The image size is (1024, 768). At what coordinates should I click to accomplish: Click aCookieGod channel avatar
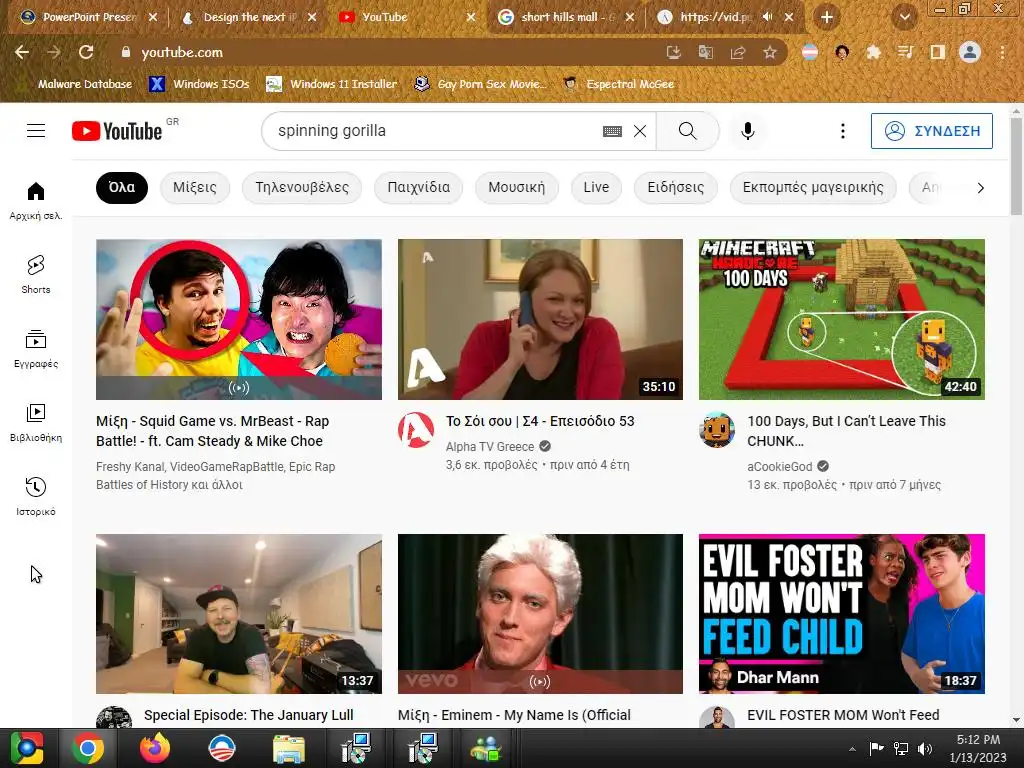click(x=717, y=430)
